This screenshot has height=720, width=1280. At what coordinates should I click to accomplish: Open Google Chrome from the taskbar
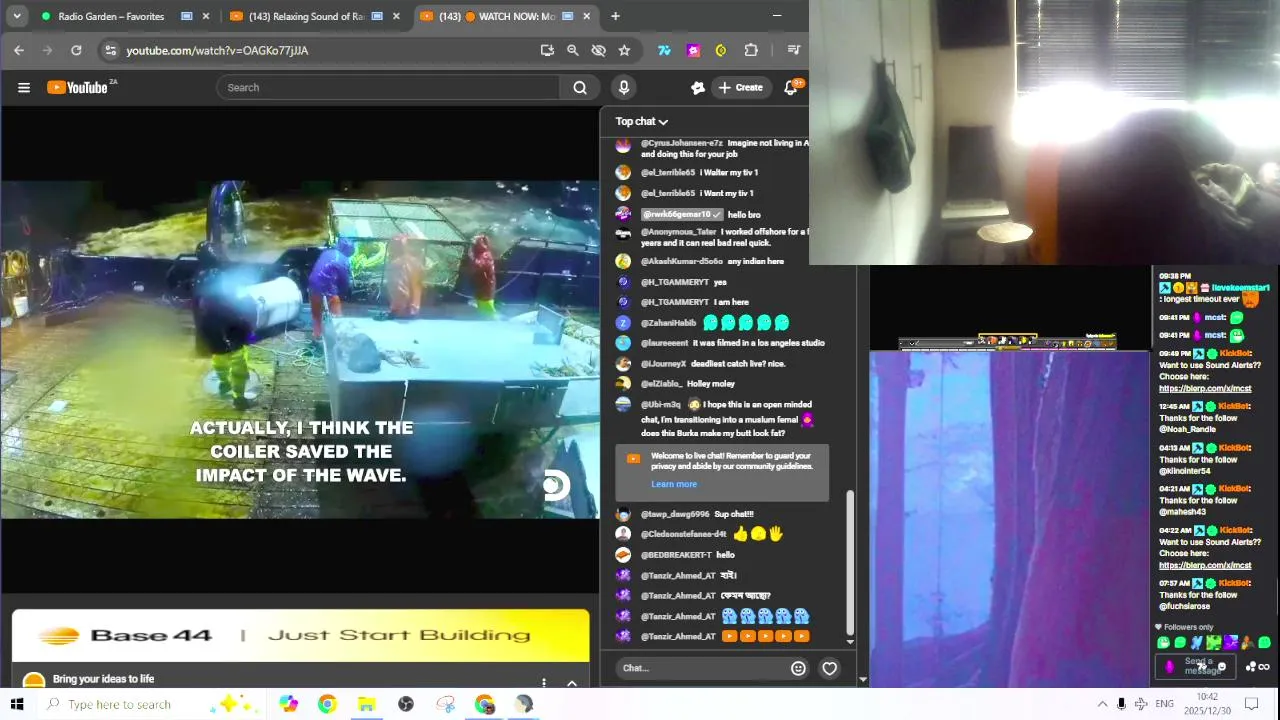[327, 704]
